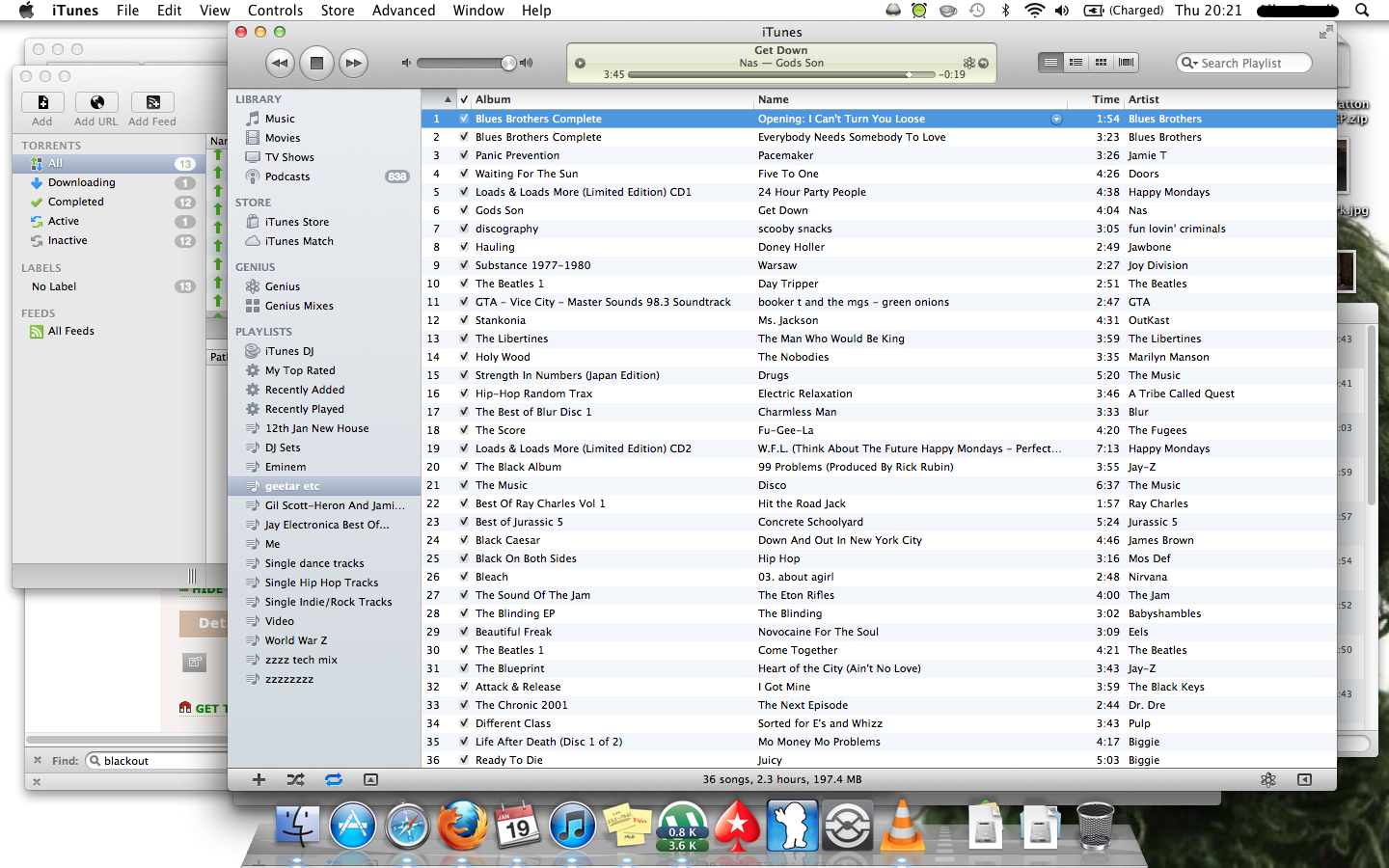Toggle repeat icon at bottom bar
Image resolution: width=1389 pixels, height=868 pixels.
coord(334,779)
